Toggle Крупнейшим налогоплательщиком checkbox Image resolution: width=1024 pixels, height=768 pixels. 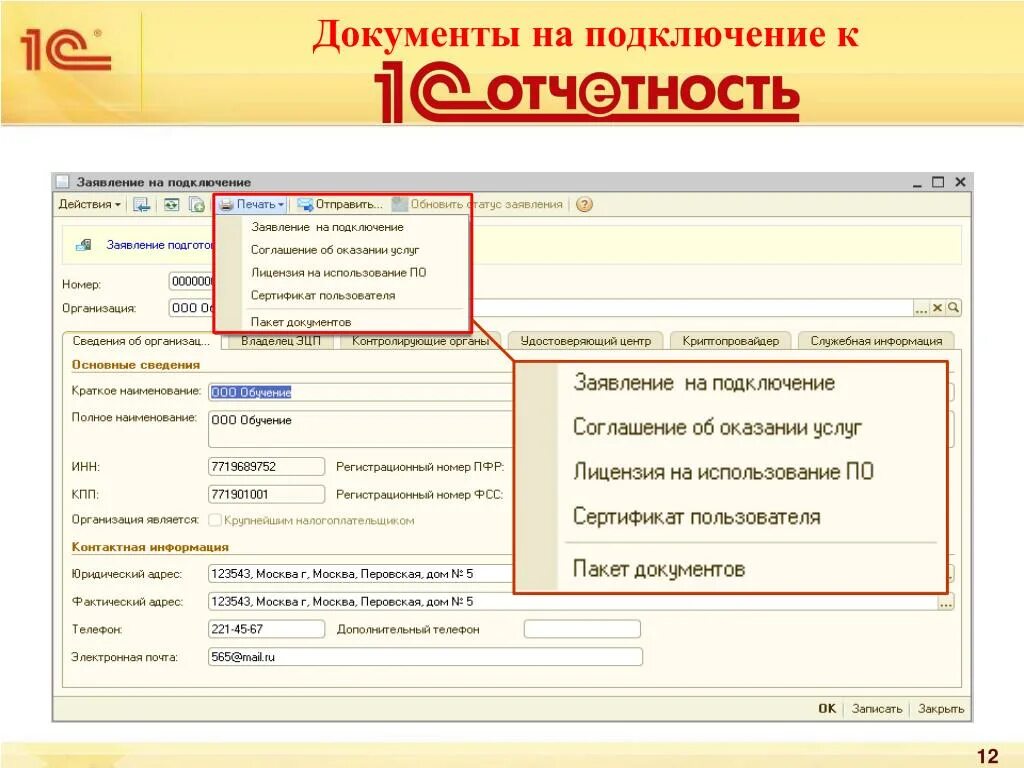(x=214, y=520)
